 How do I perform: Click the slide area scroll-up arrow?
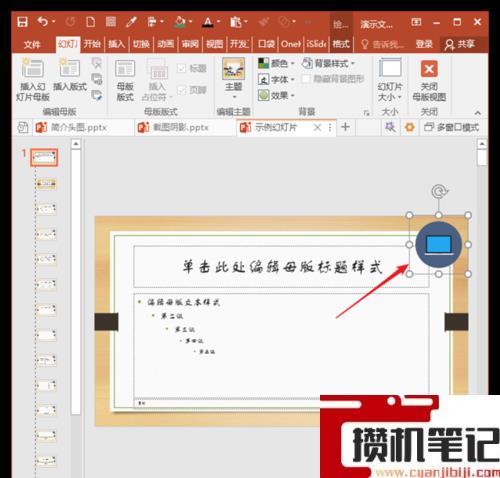click(x=482, y=144)
